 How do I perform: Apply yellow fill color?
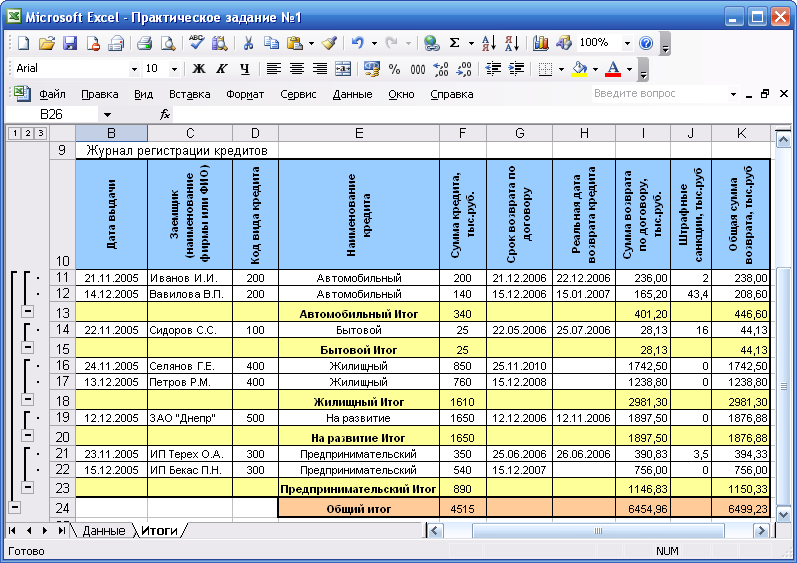579,69
